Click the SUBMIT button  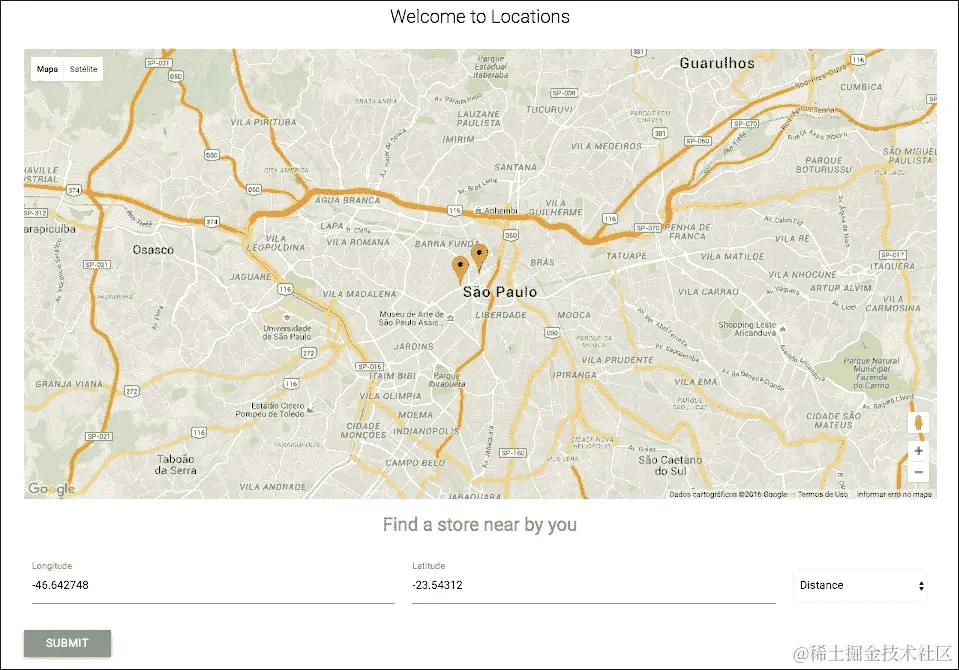67,643
